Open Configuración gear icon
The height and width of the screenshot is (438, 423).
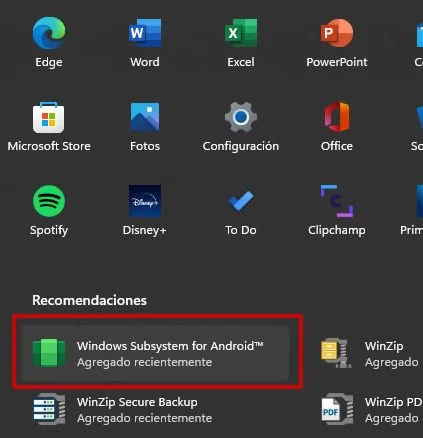(x=241, y=117)
